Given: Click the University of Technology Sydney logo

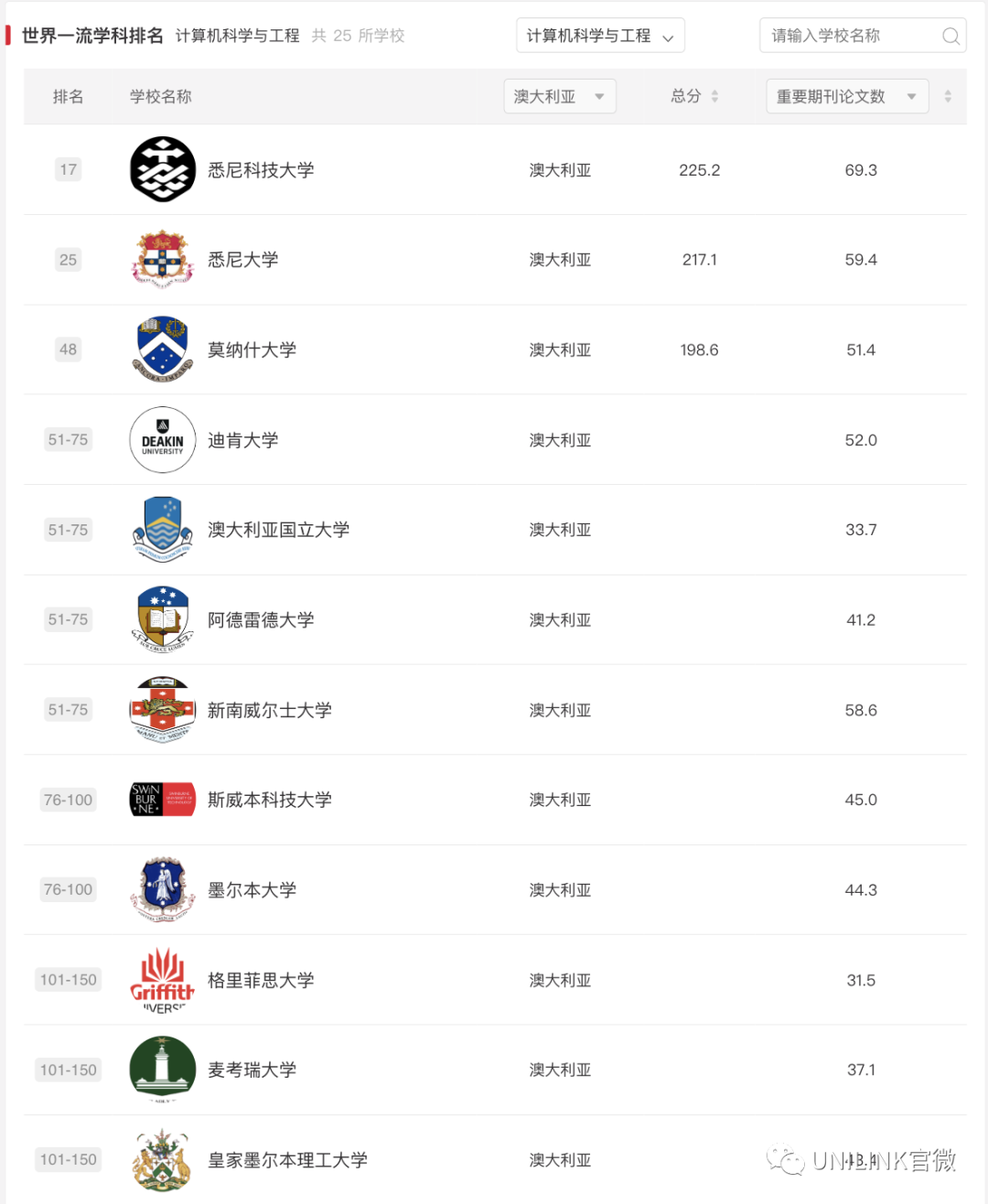Looking at the screenshot, I should [163, 169].
